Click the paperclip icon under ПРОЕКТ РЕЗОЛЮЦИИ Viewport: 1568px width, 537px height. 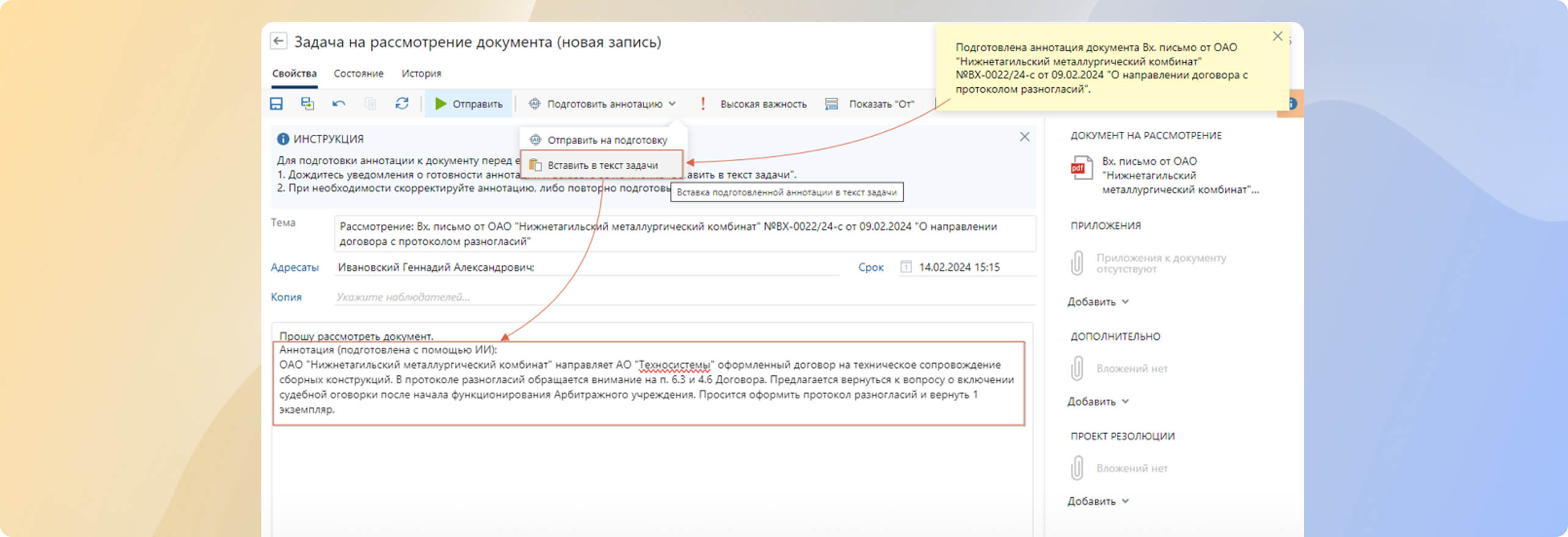pos(1077,468)
